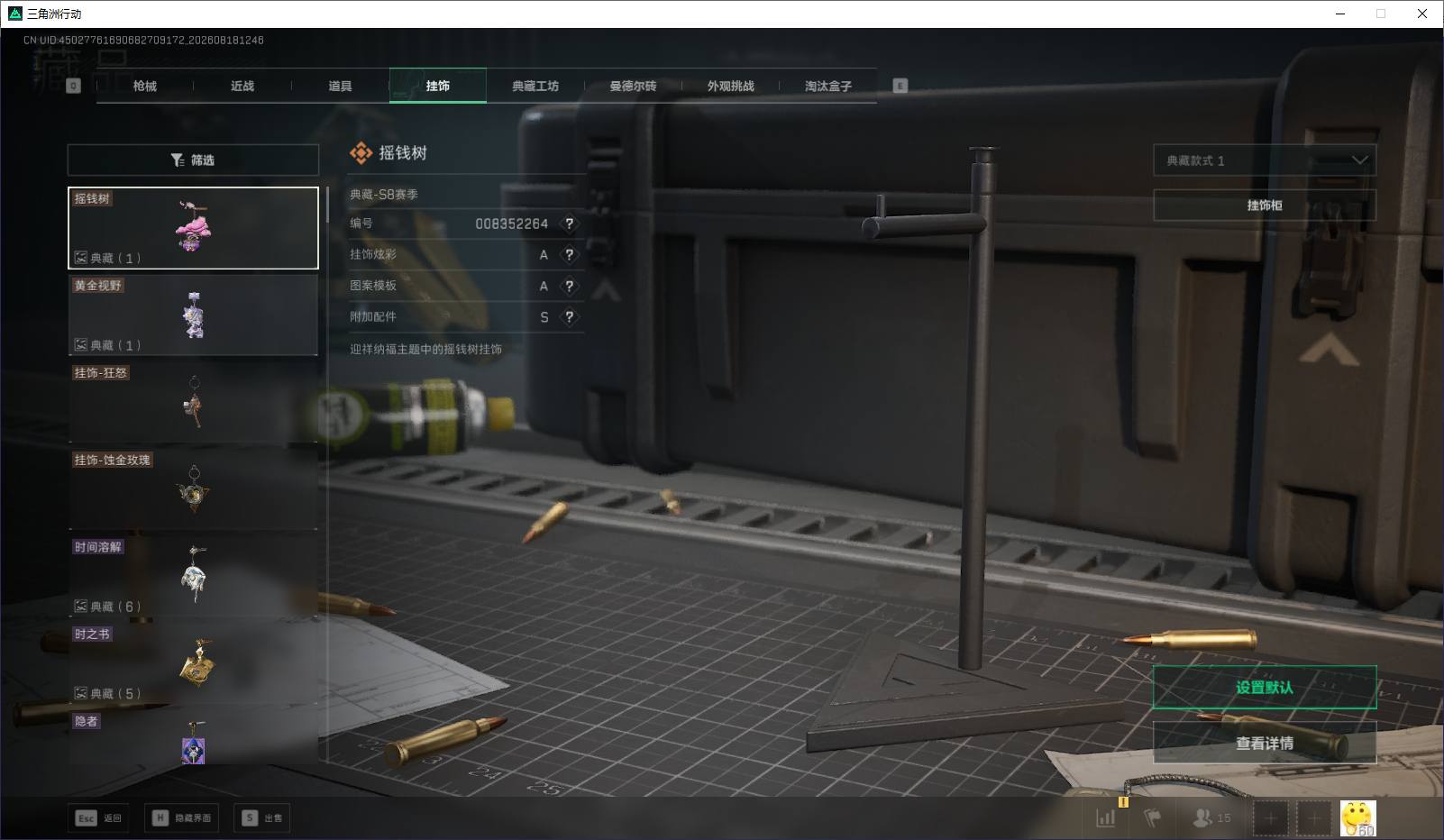Switch to the 曼德尔砖 tab
The height and width of the screenshot is (840, 1444).
click(633, 86)
